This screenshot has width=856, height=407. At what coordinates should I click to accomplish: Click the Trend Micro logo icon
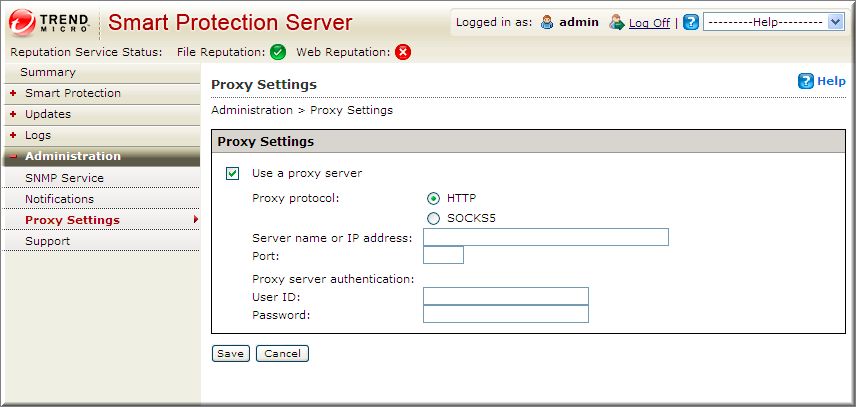click(x=22, y=21)
